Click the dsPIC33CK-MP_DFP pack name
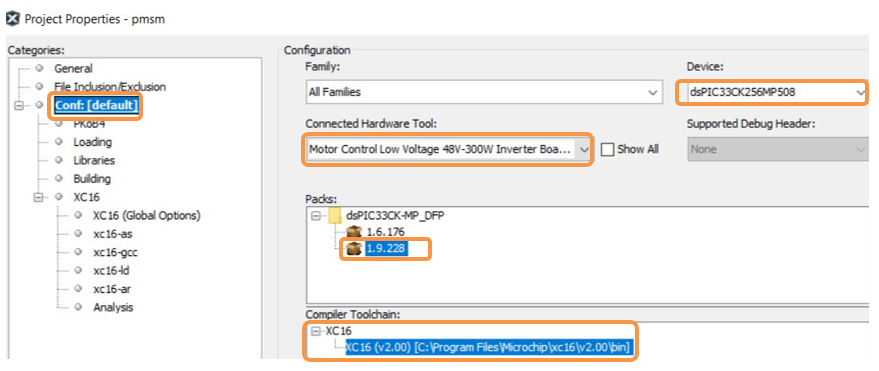The image size is (879, 371). 395,215
